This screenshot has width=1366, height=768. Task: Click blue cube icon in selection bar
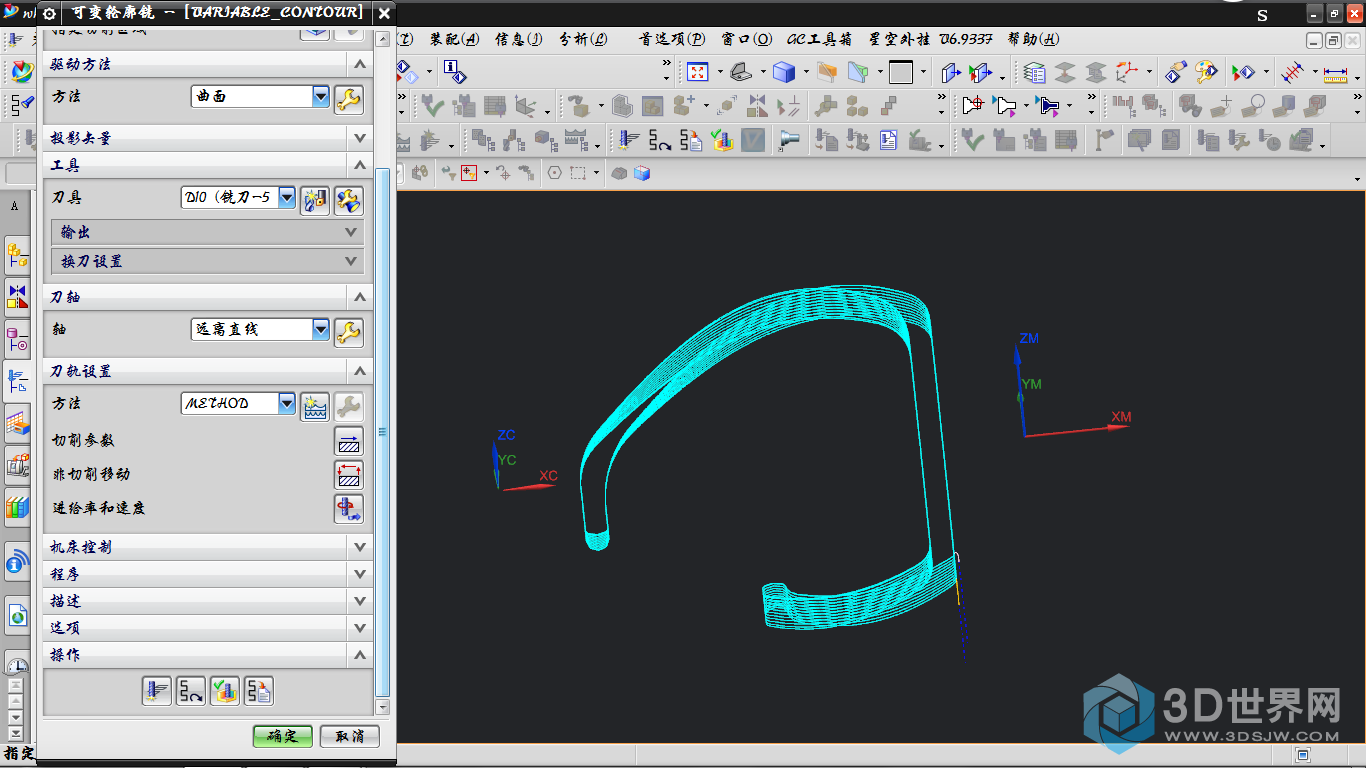point(642,173)
